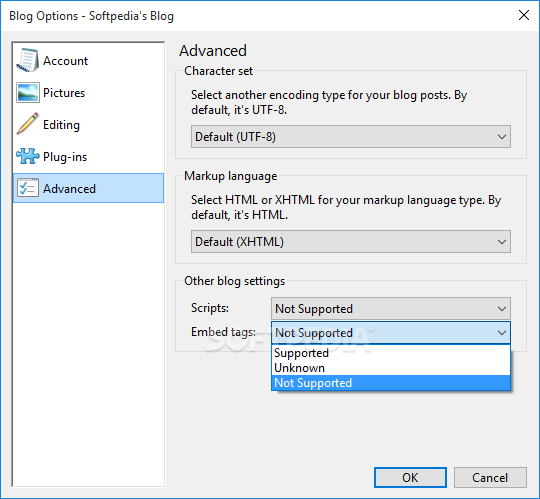The height and width of the screenshot is (499, 540).
Task: Open the Plug-ins section
Action: click(x=88, y=157)
